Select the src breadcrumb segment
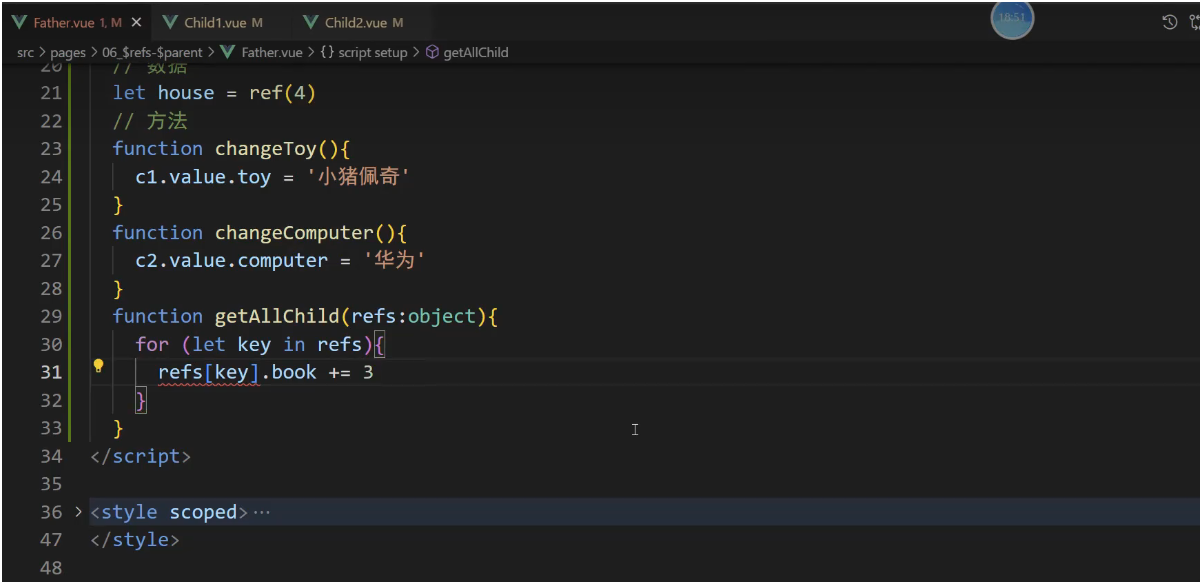 pyautogui.click(x=25, y=52)
